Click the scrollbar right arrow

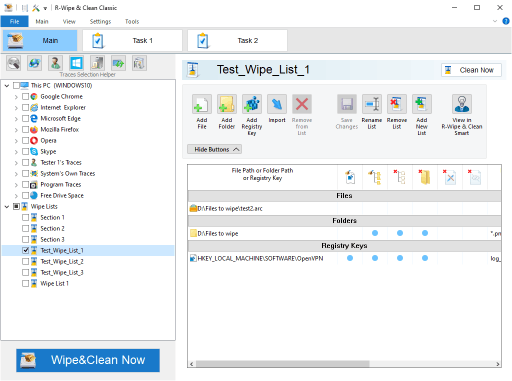pos(498,364)
